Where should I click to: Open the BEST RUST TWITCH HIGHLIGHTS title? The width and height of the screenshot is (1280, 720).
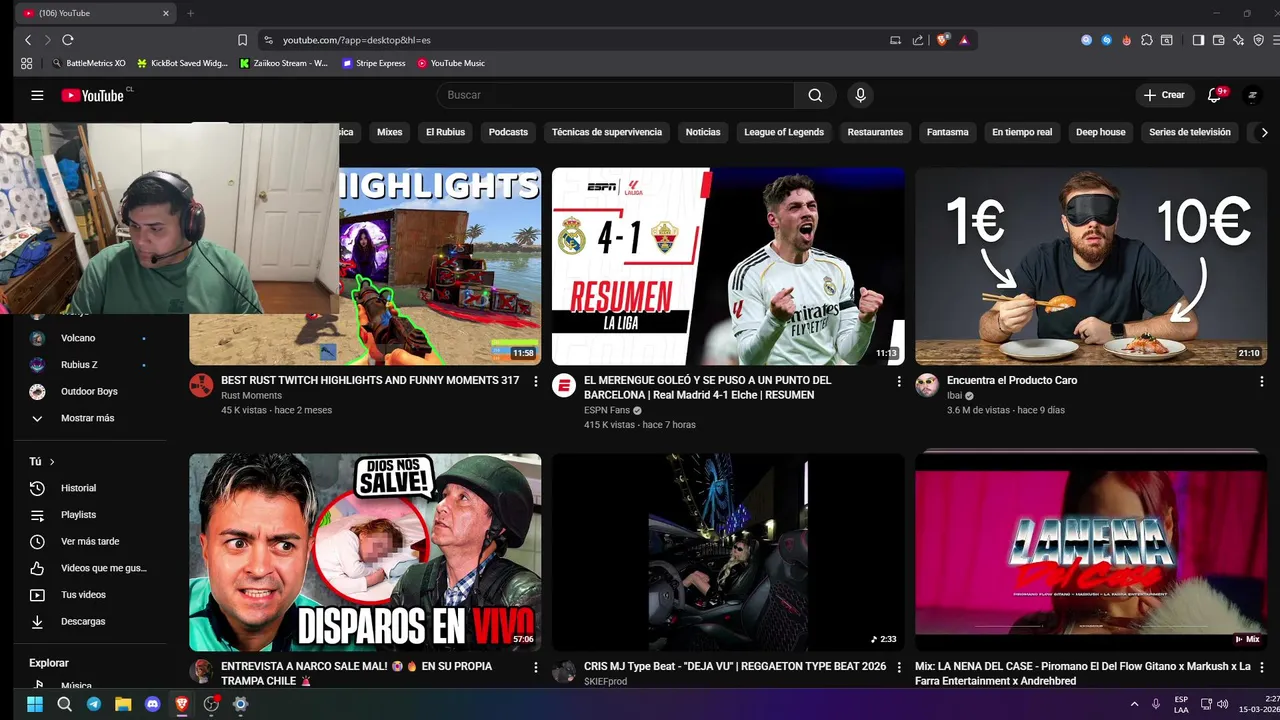[x=370, y=380]
